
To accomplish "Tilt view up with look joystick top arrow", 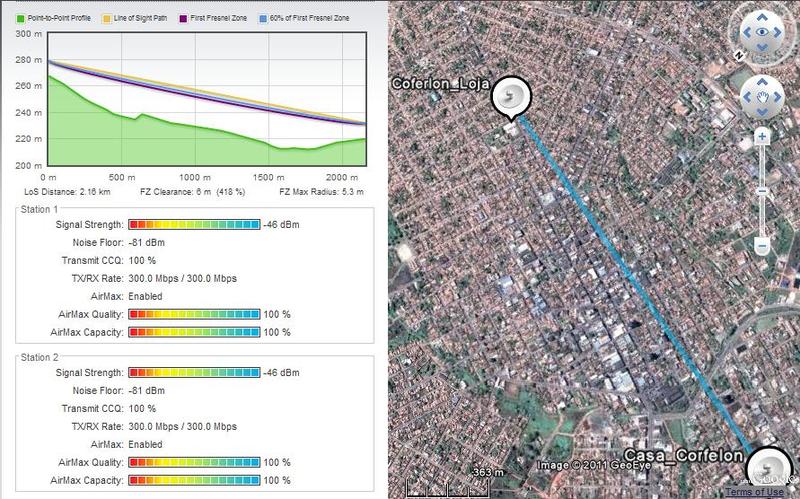I will (x=762, y=17).
